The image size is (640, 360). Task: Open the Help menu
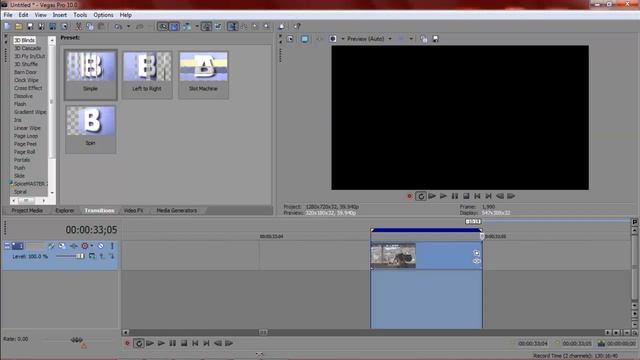(125, 15)
